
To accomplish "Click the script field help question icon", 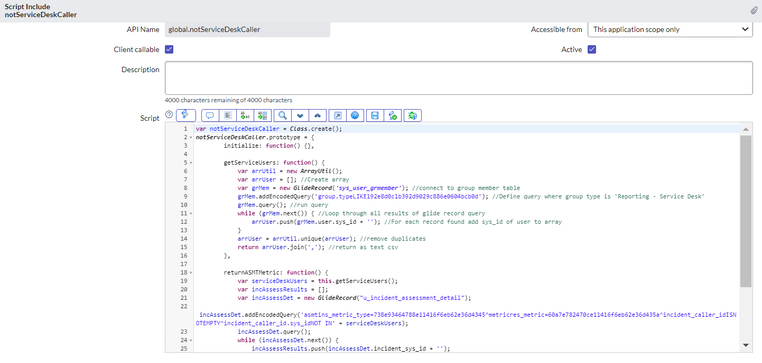I will 169,115.
